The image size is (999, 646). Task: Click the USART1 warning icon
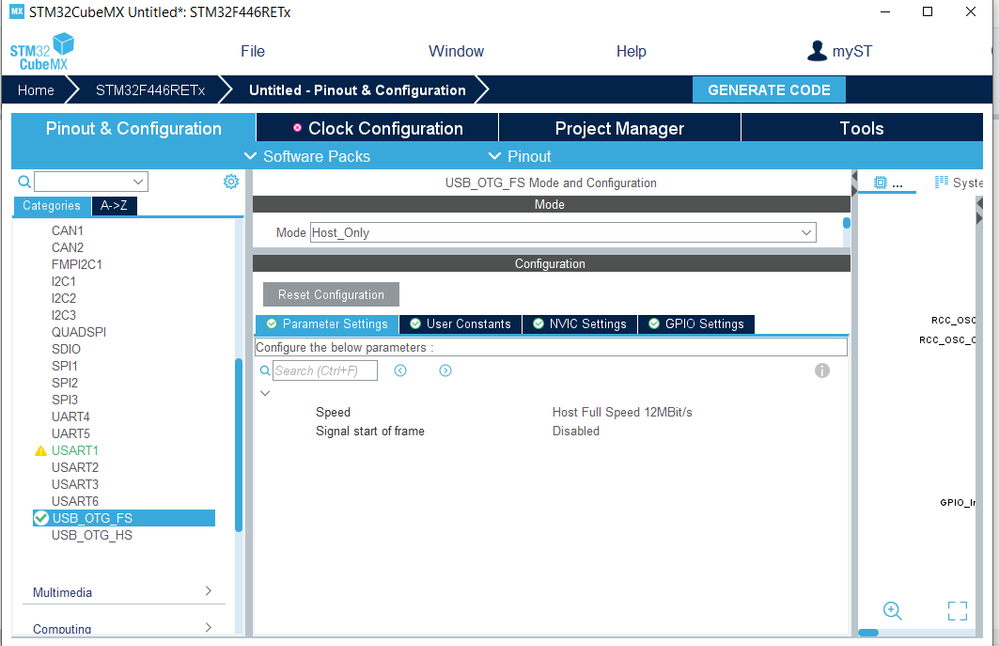point(41,451)
